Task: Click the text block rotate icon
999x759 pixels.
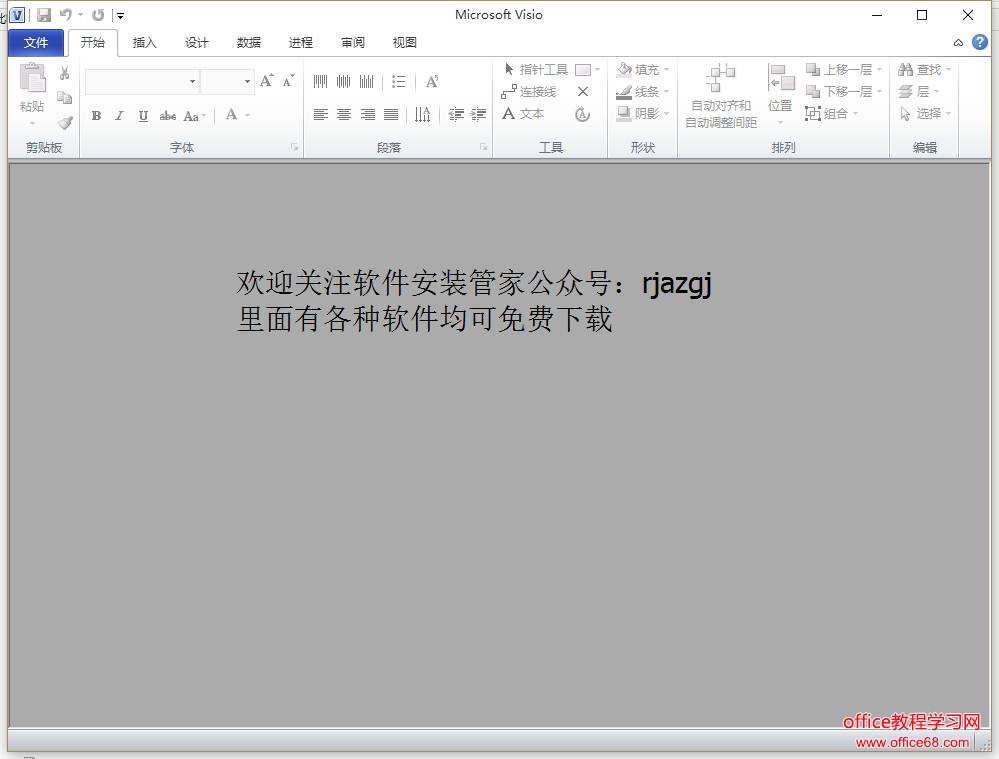Action: coord(582,114)
